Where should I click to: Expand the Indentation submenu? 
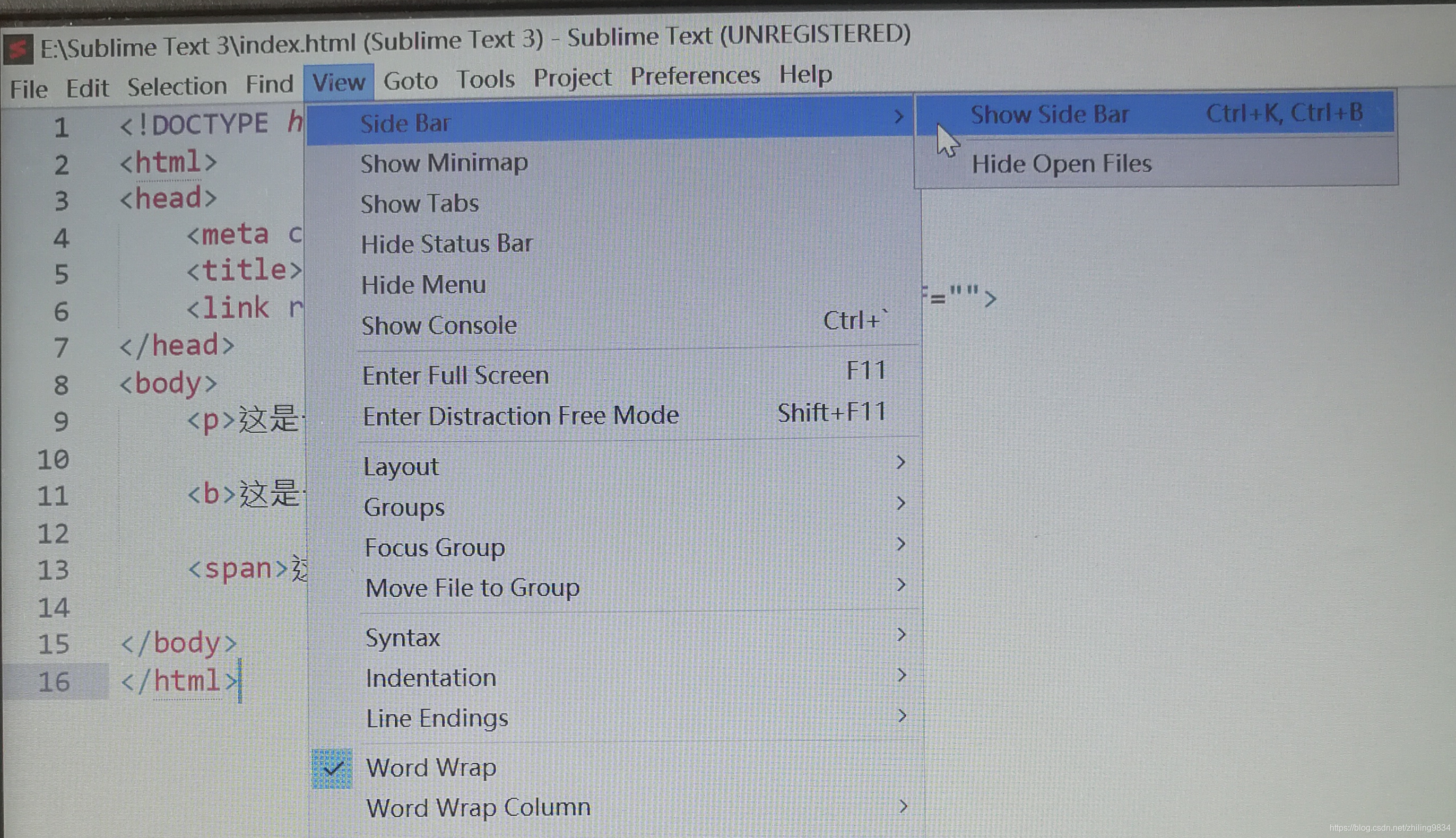(617, 677)
